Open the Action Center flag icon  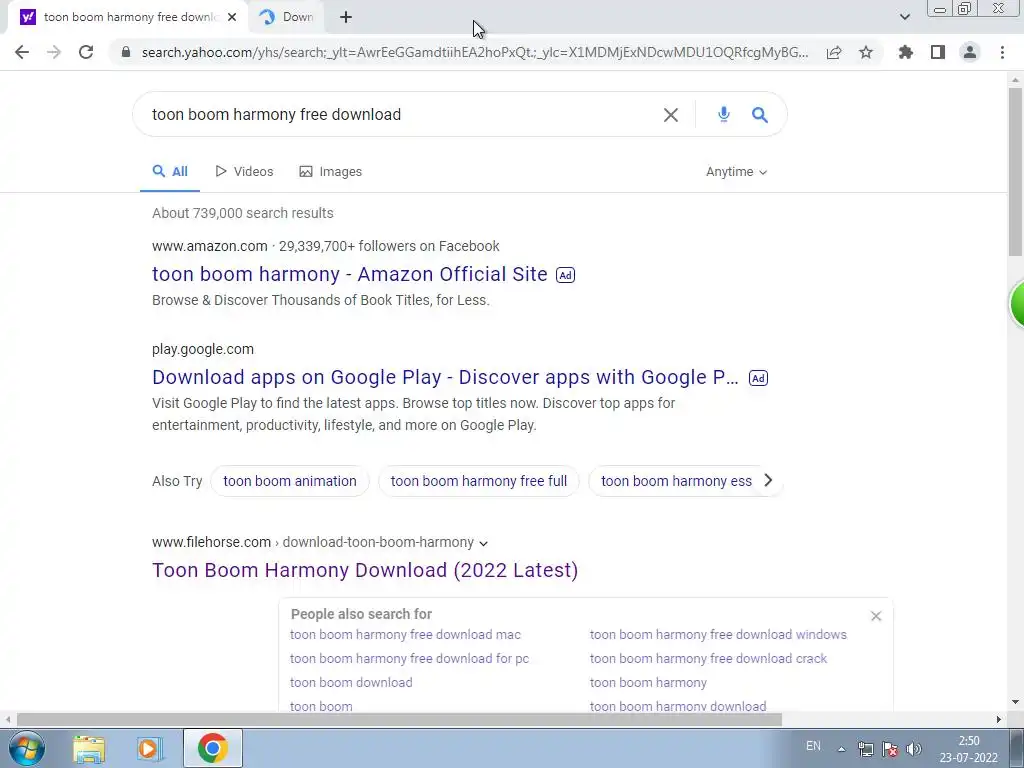point(889,749)
